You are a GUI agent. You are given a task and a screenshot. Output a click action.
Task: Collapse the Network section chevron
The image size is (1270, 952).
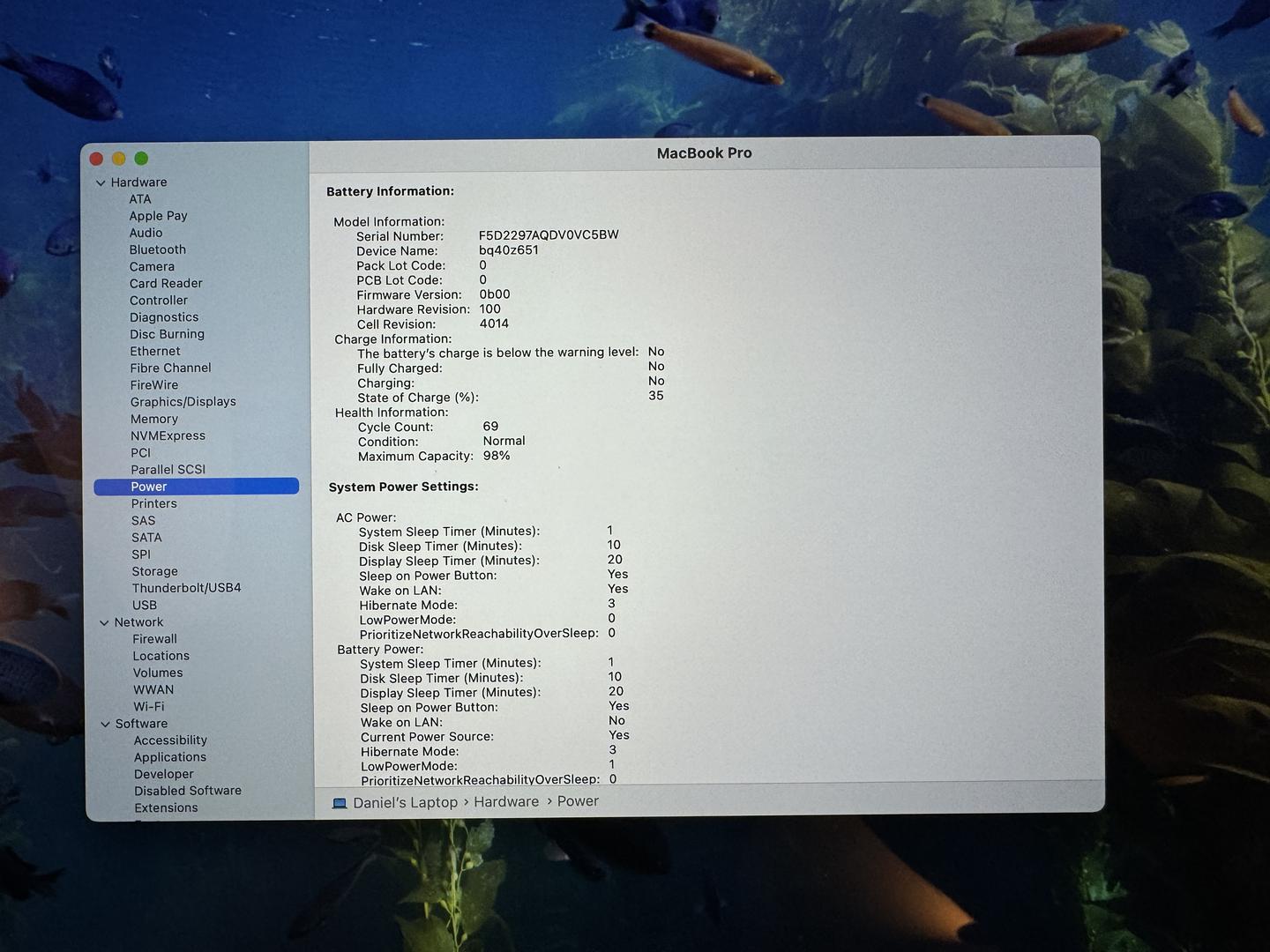coord(104,623)
